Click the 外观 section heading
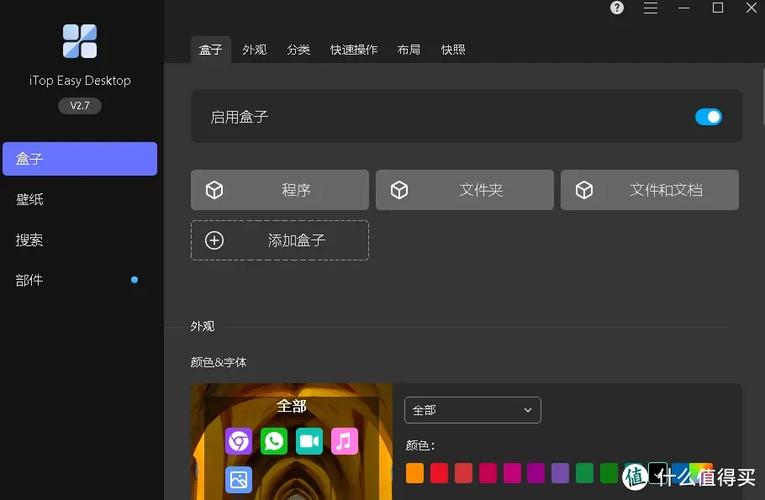Viewport: 765px width, 500px height. pyautogui.click(x=202, y=326)
